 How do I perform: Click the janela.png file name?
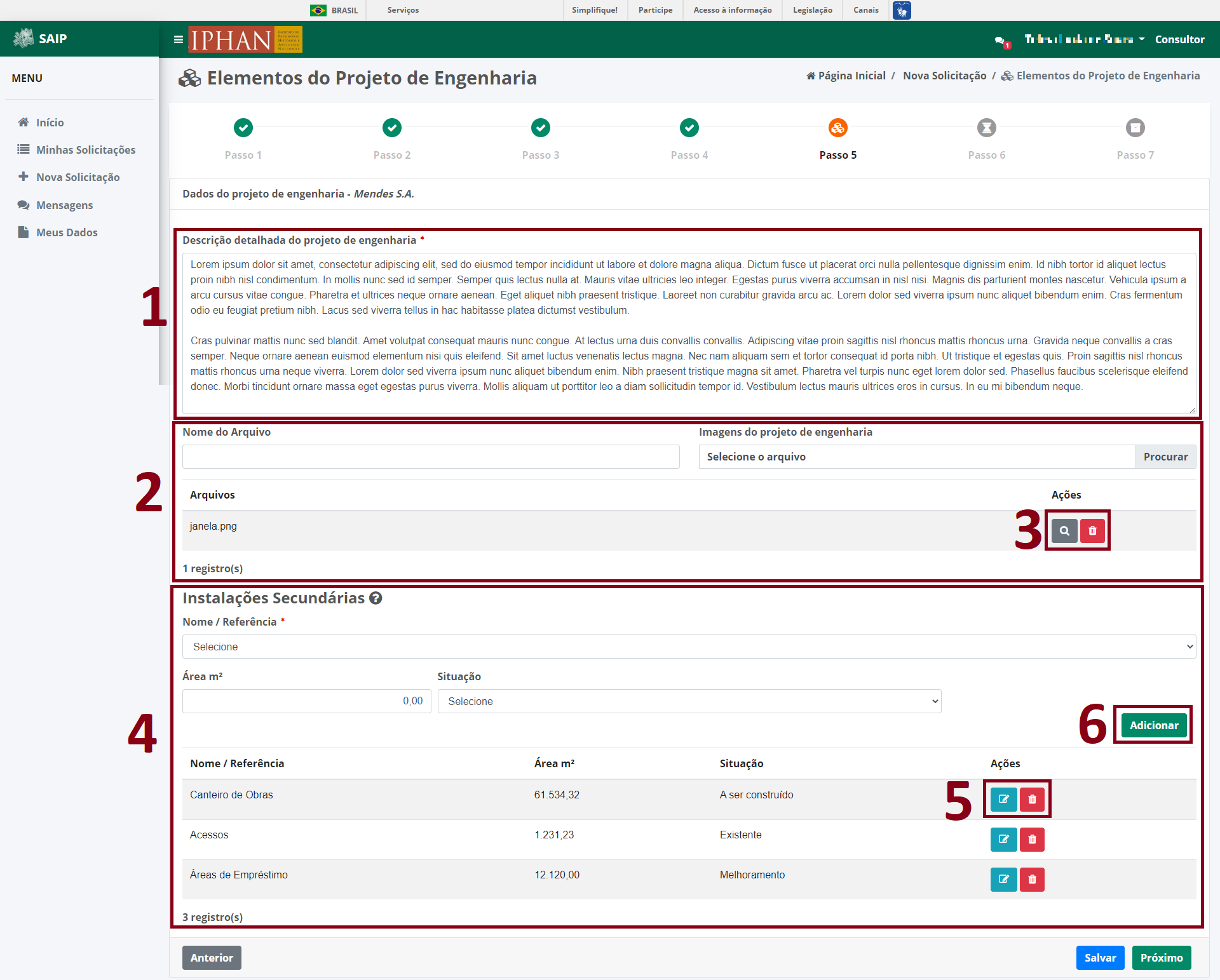coord(213,526)
